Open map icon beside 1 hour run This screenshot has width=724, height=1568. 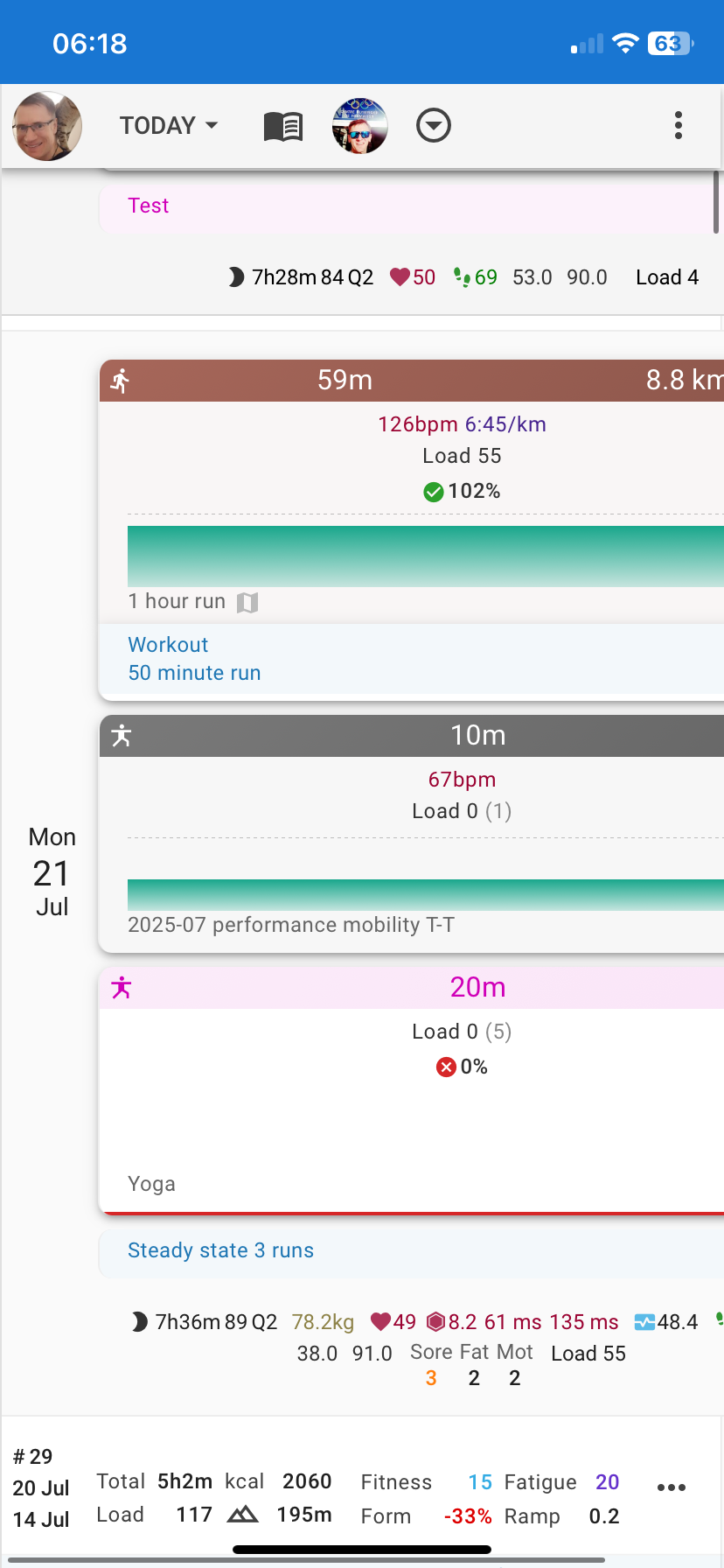(247, 602)
